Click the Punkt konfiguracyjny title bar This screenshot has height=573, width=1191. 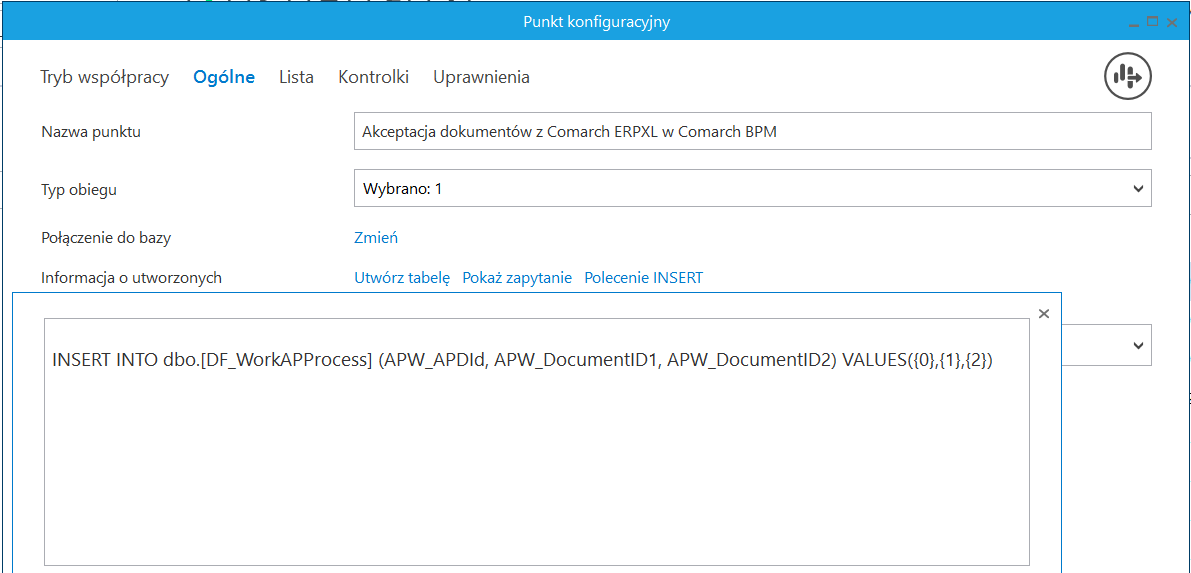point(595,22)
